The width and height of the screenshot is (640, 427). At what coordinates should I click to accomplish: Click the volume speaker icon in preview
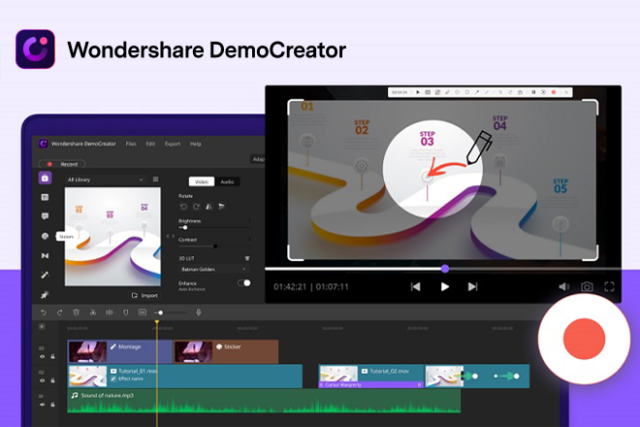(565, 287)
